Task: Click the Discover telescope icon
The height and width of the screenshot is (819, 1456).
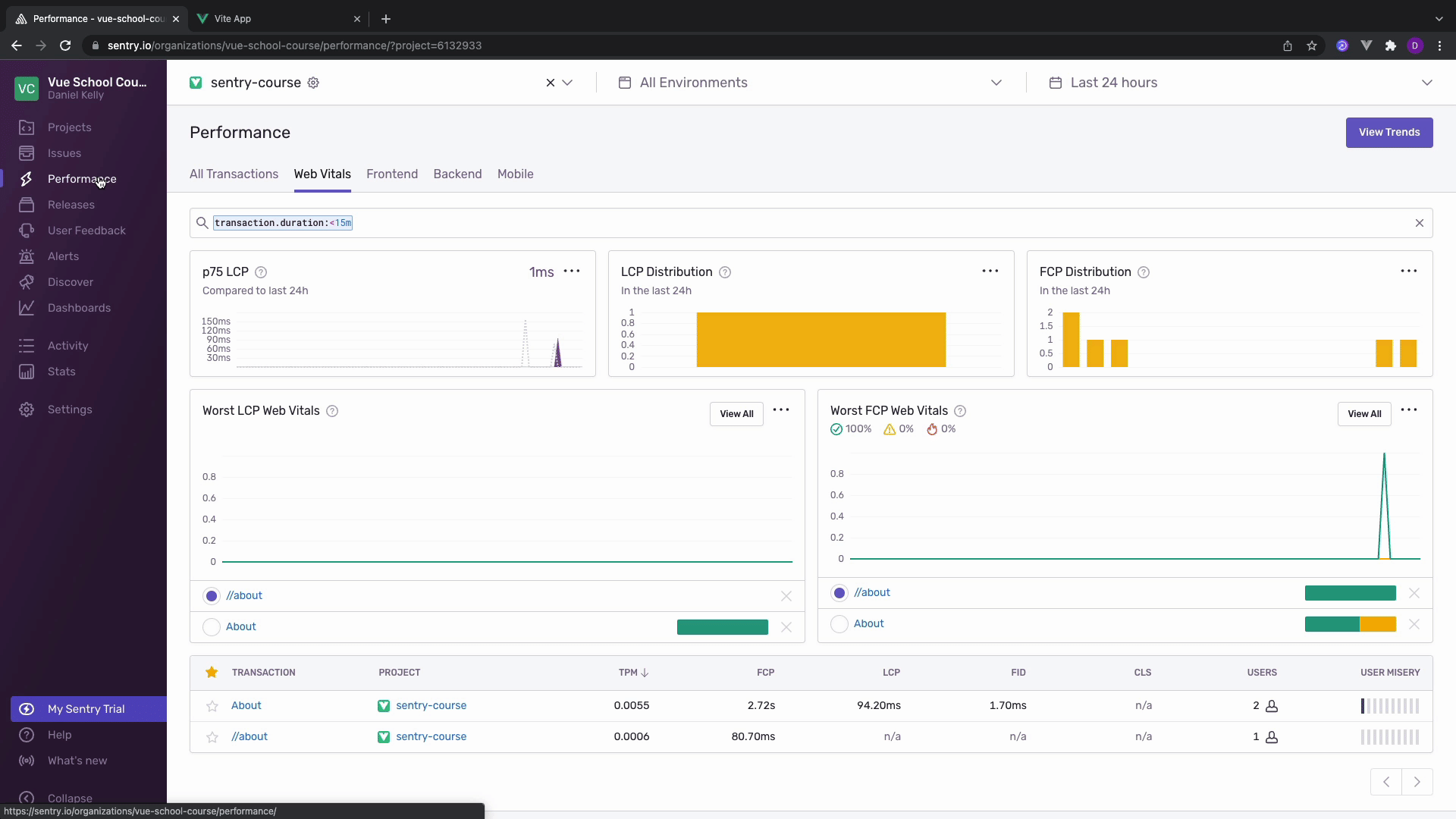Action: click(27, 282)
